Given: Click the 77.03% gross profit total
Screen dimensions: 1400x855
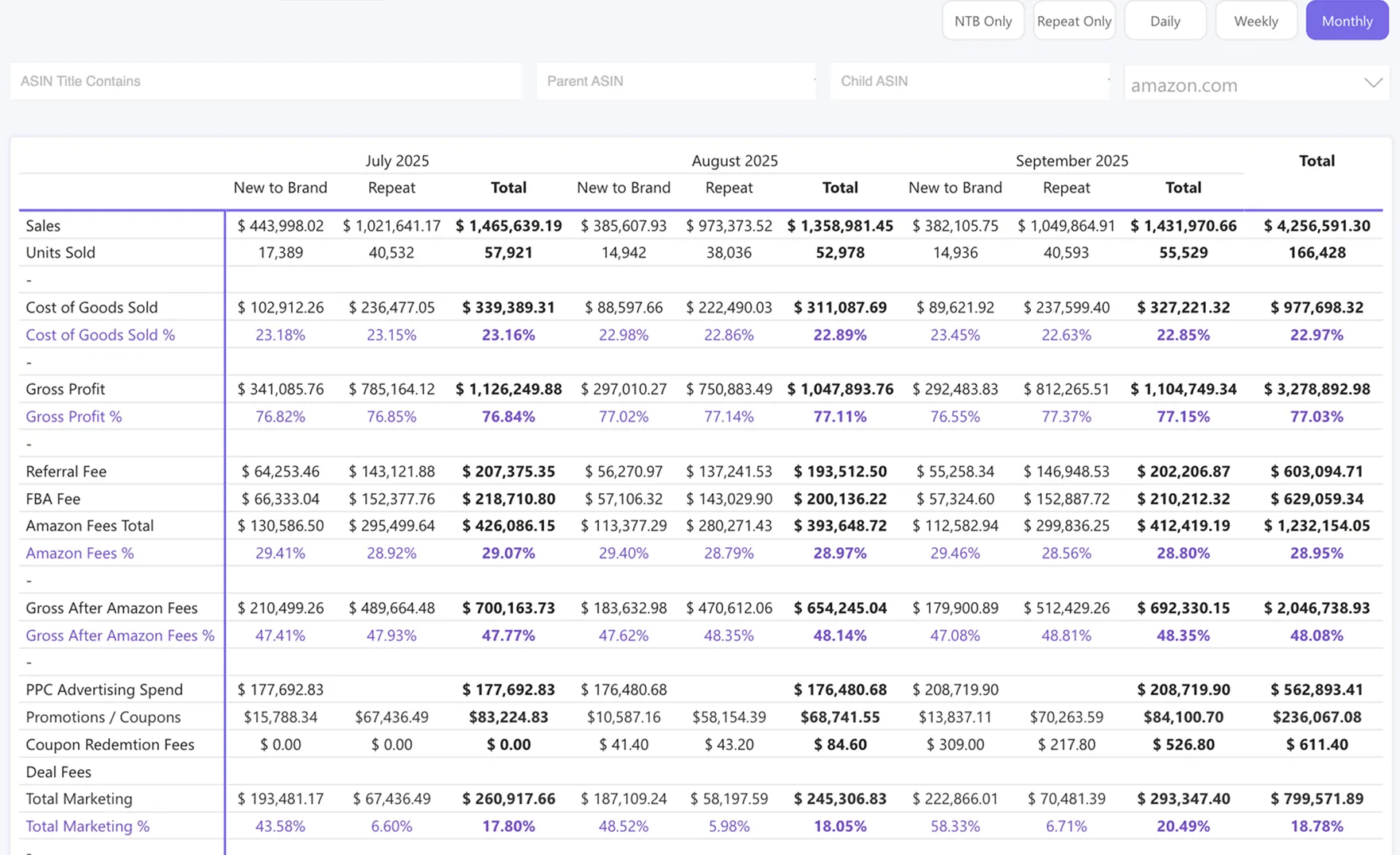Looking at the screenshot, I should click(x=1316, y=417).
